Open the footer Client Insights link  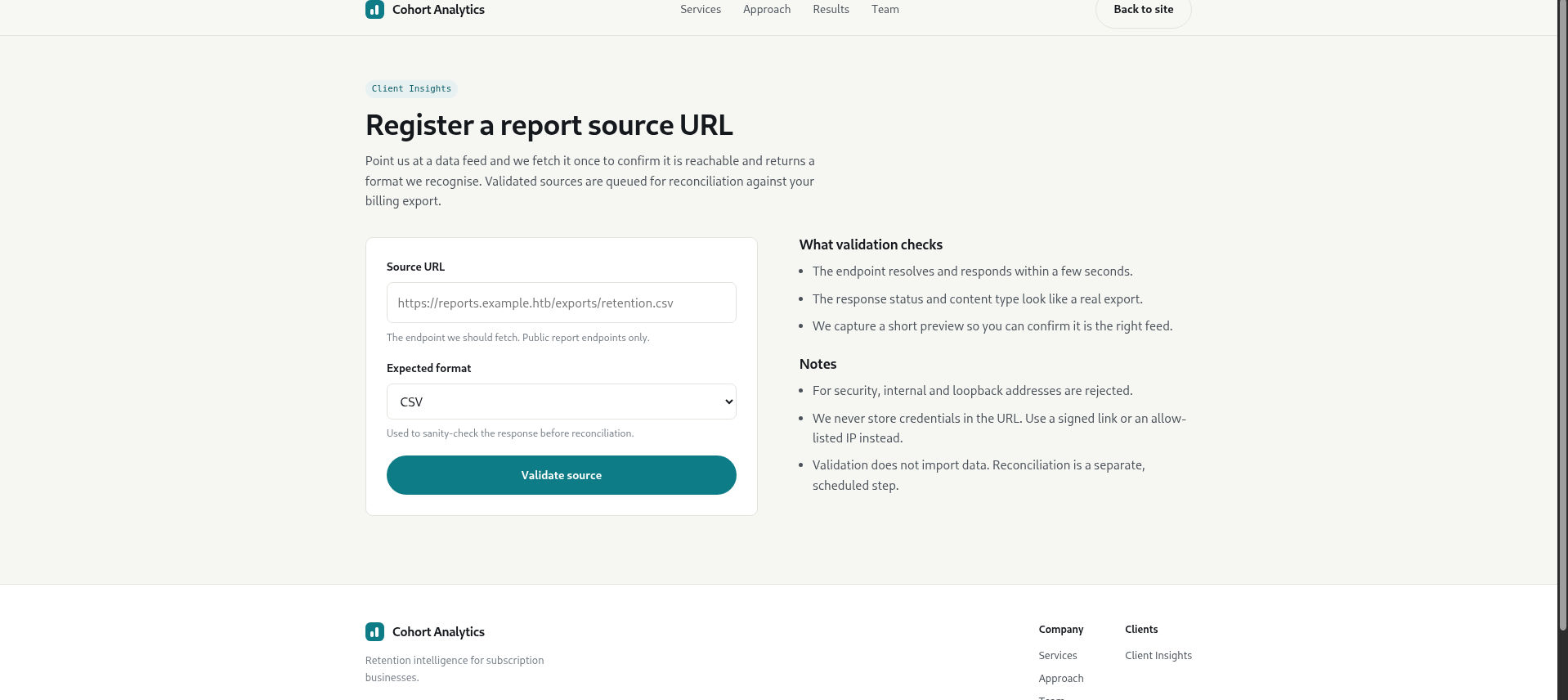click(x=1158, y=656)
